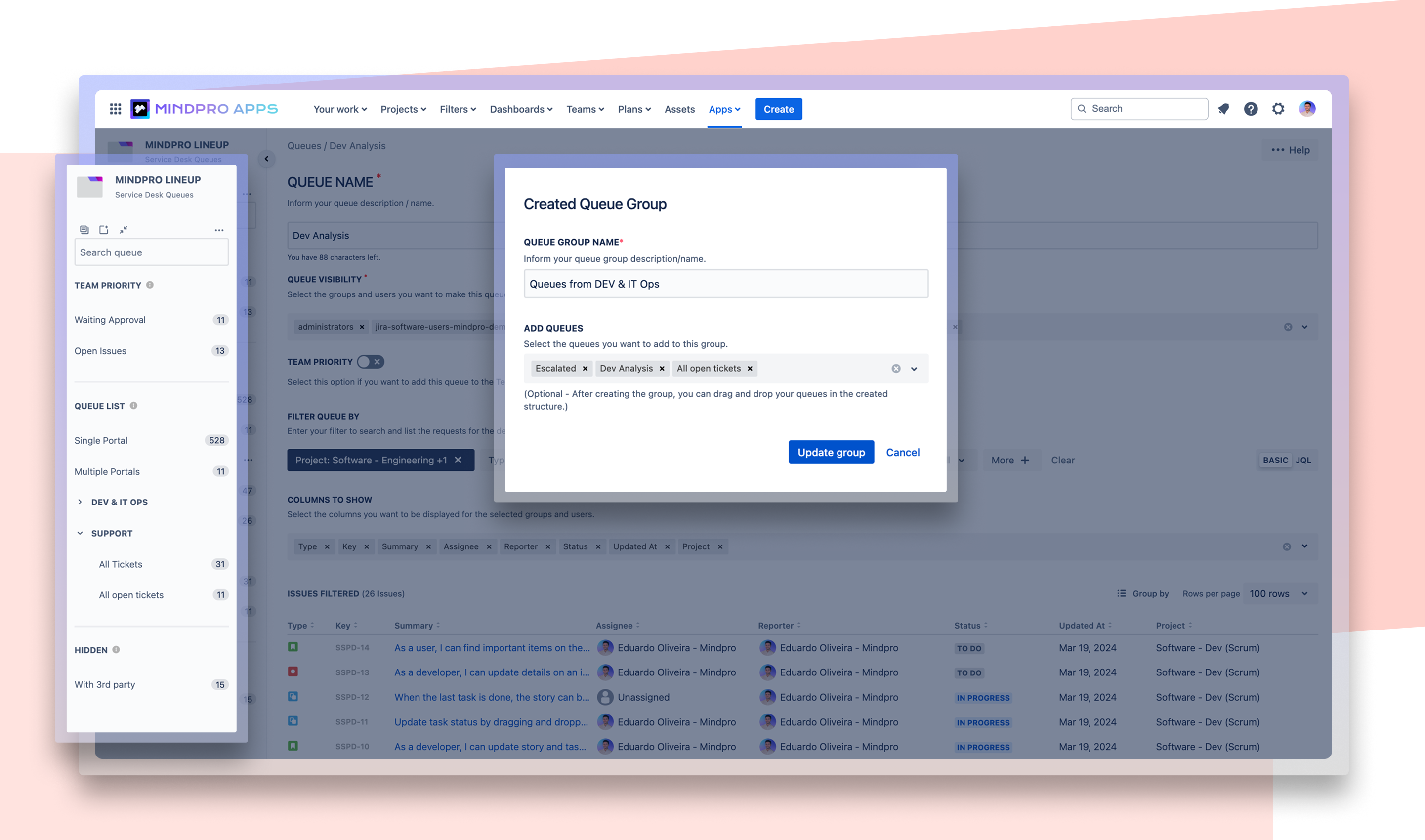This screenshot has height=840, width=1425.
Task: Open the Queue visibility dropdown arrow
Action: 1304,327
